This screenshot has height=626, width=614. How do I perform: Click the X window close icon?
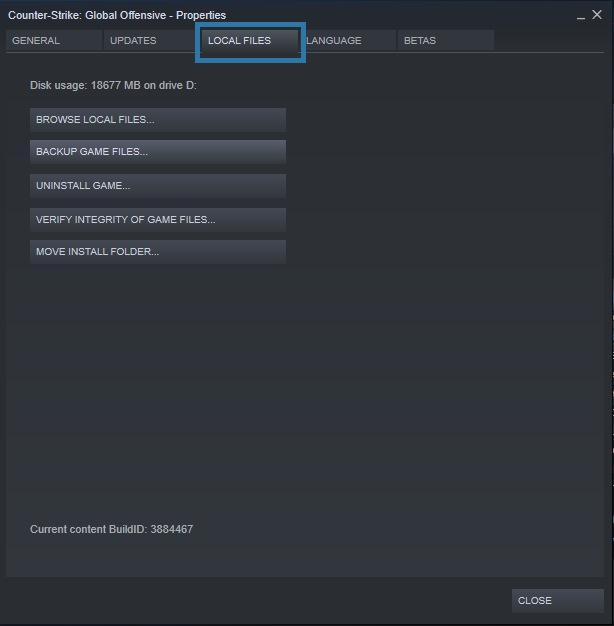pyautogui.click(x=597, y=15)
